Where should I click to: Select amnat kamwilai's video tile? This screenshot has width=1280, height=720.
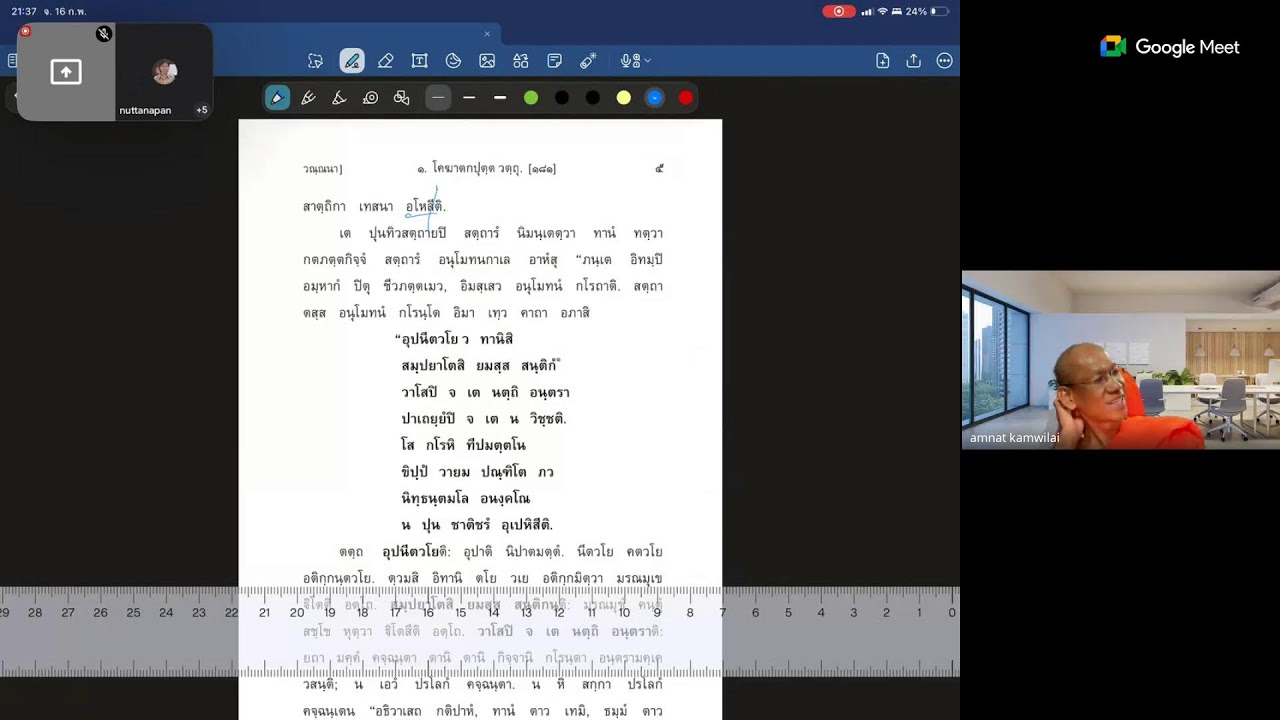point(1121,359)
